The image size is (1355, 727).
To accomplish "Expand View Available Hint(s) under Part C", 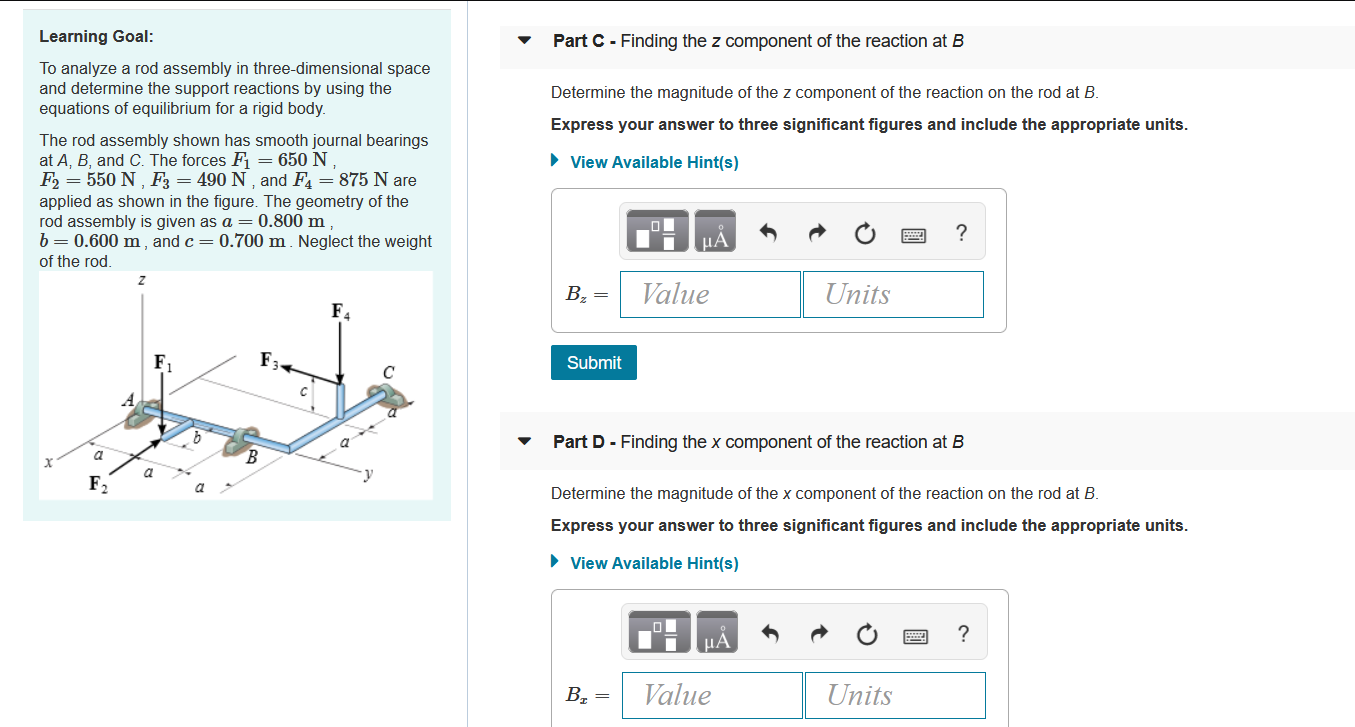I will coord(653,162).
